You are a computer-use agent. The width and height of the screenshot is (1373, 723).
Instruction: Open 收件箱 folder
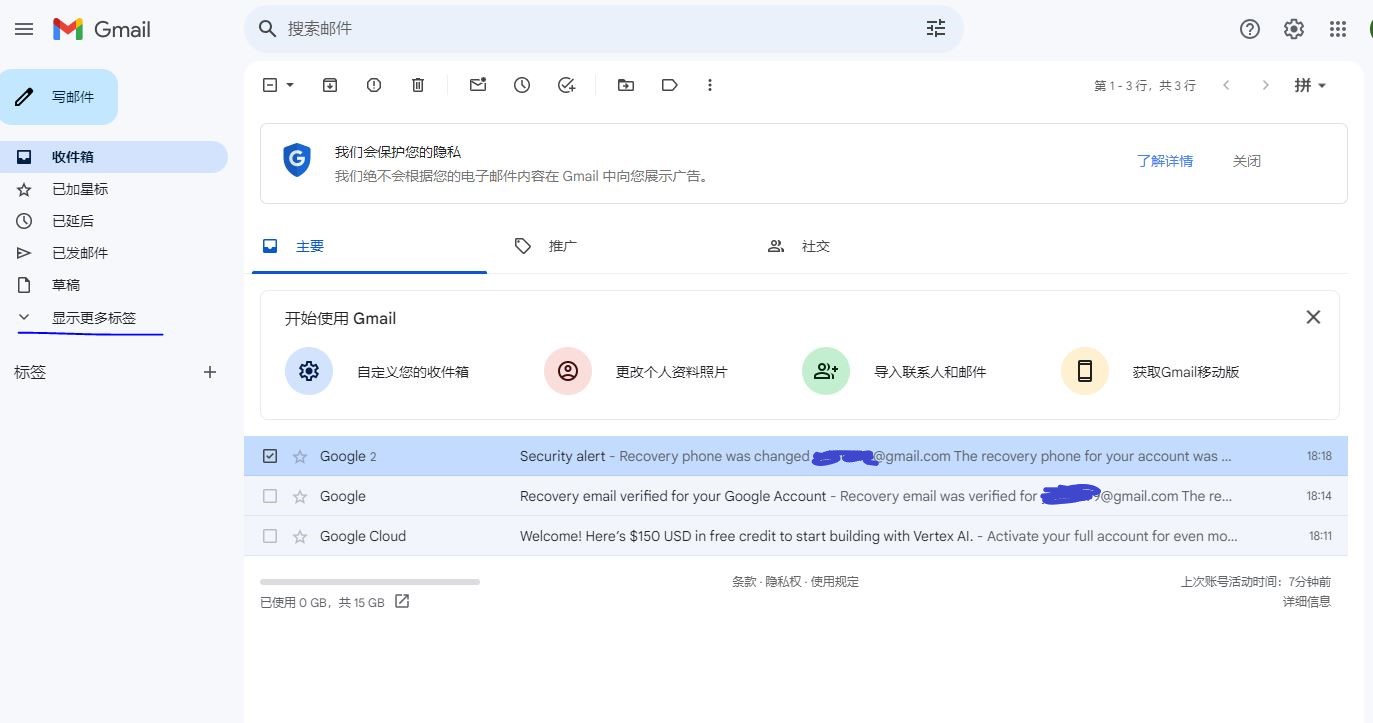114,157
